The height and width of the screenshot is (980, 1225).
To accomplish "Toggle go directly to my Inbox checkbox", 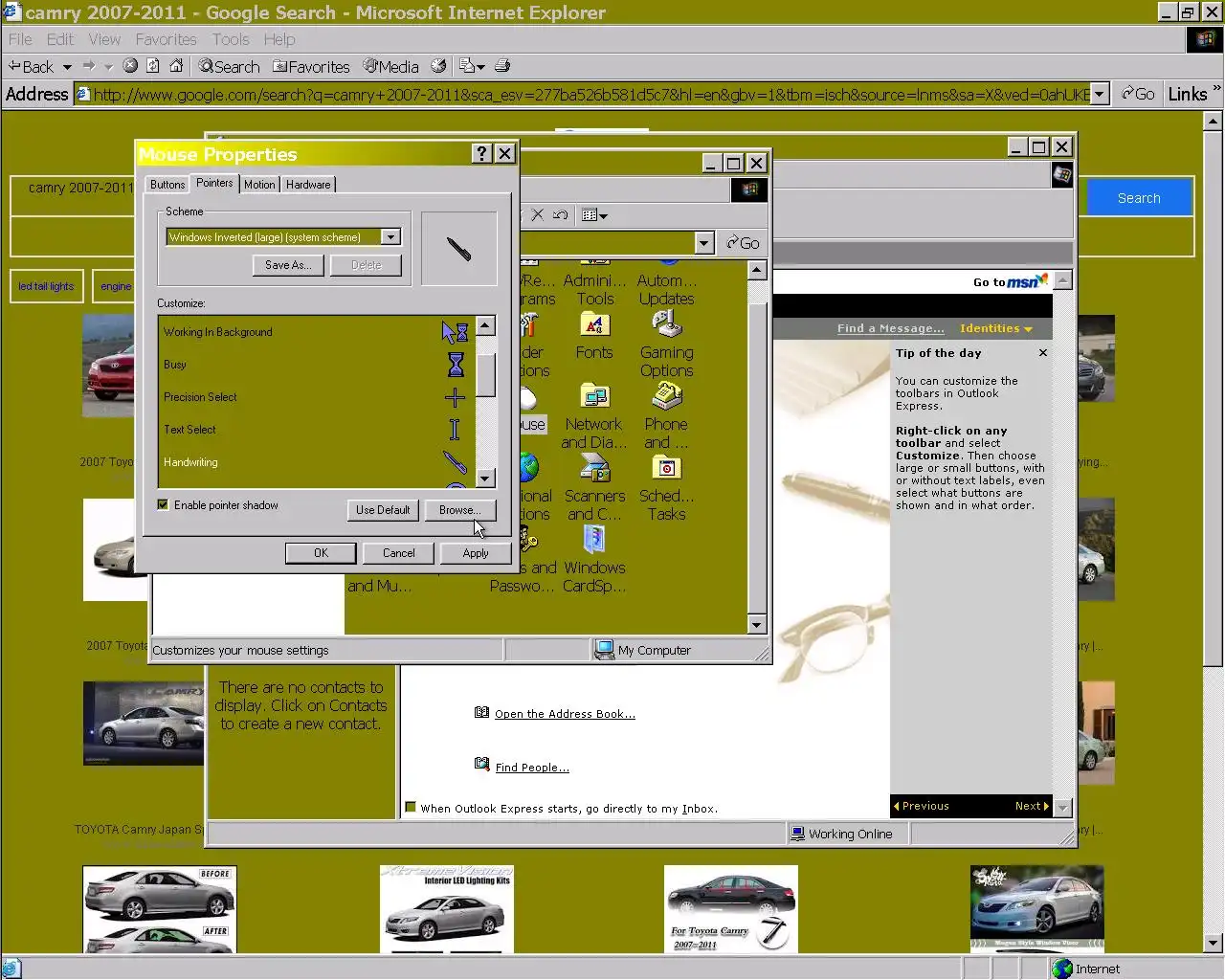I will pyautogui.click(x=411, y=807).
